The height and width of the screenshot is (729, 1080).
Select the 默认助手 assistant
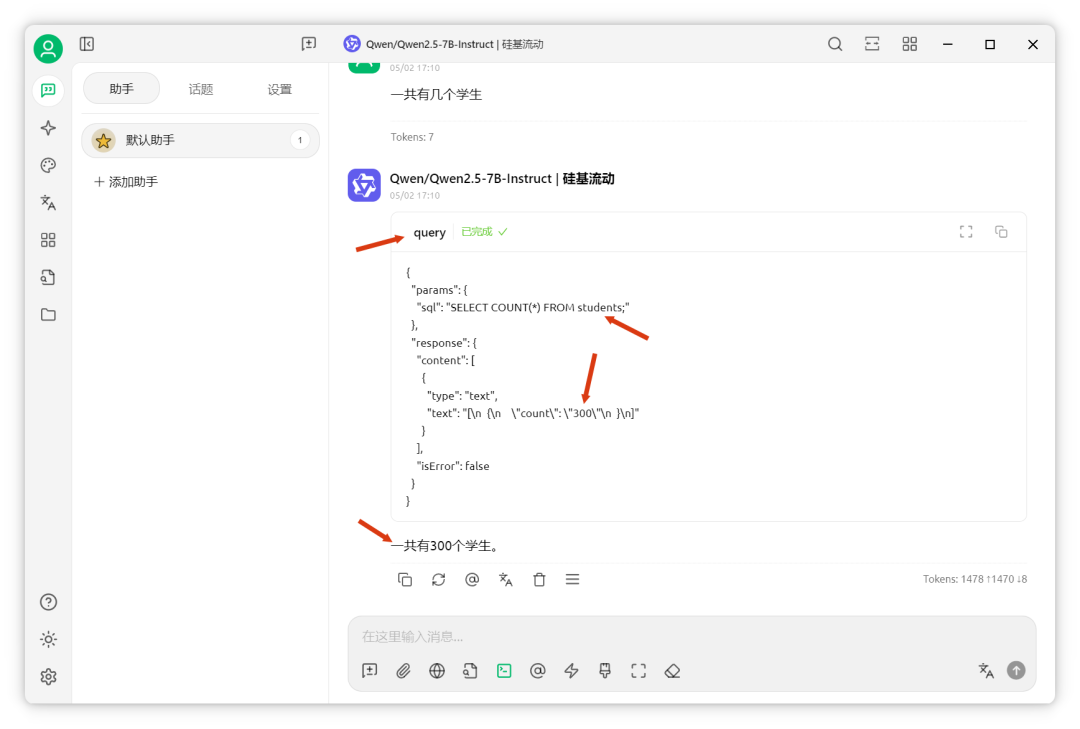[x=200, y=141]
